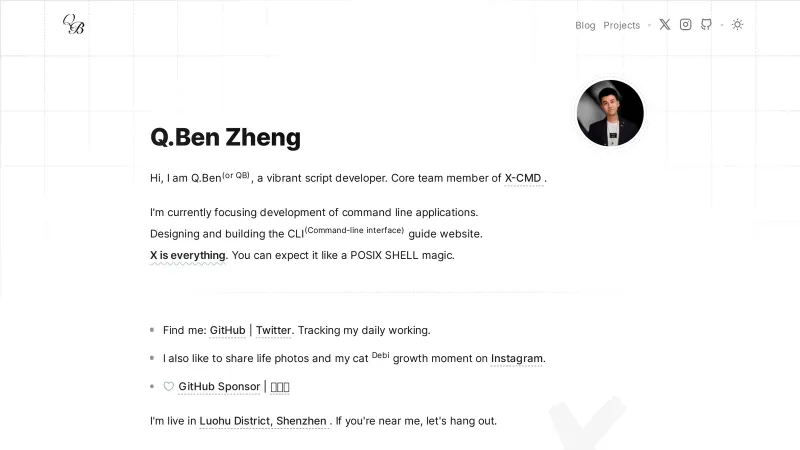Image resolution: width=800 pixels, height=450 pixels.
Task: Open the GitHub Sponsor link
Action: 219,387
